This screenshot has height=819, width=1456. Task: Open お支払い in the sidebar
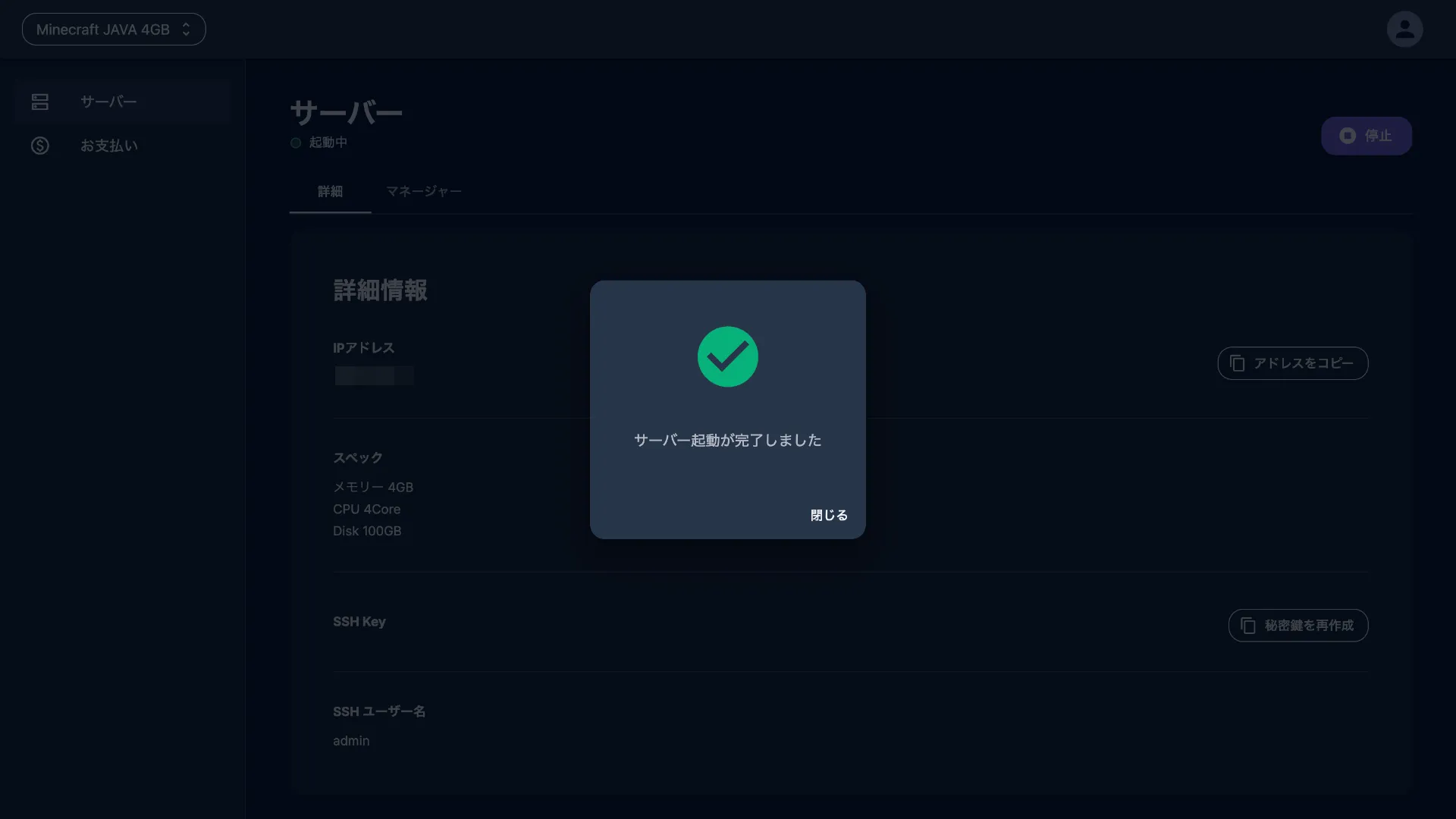coord(121,146)
